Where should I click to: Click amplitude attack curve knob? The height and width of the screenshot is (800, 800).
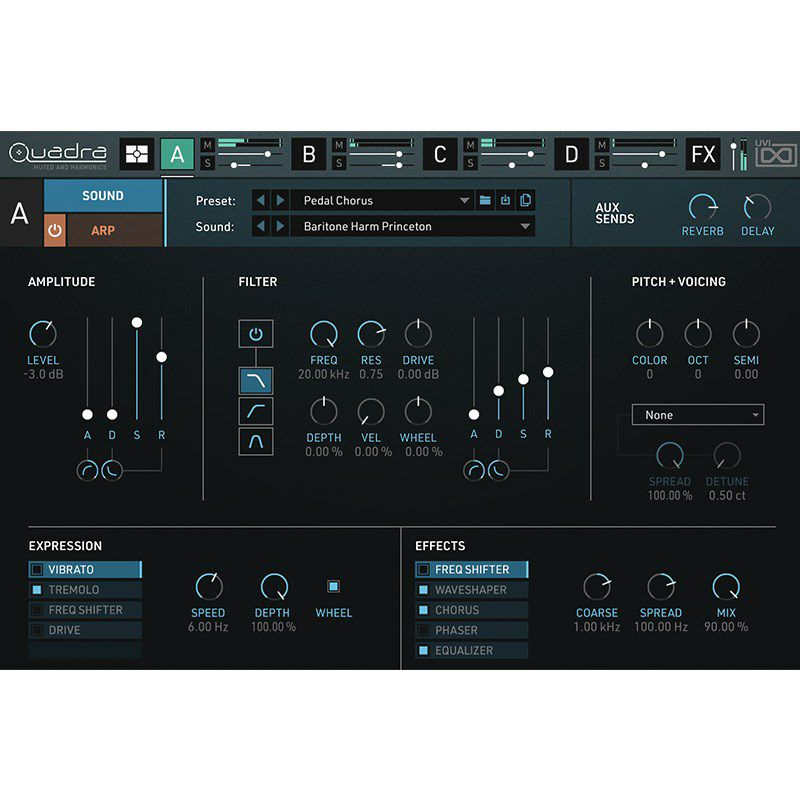coord(87,470)
